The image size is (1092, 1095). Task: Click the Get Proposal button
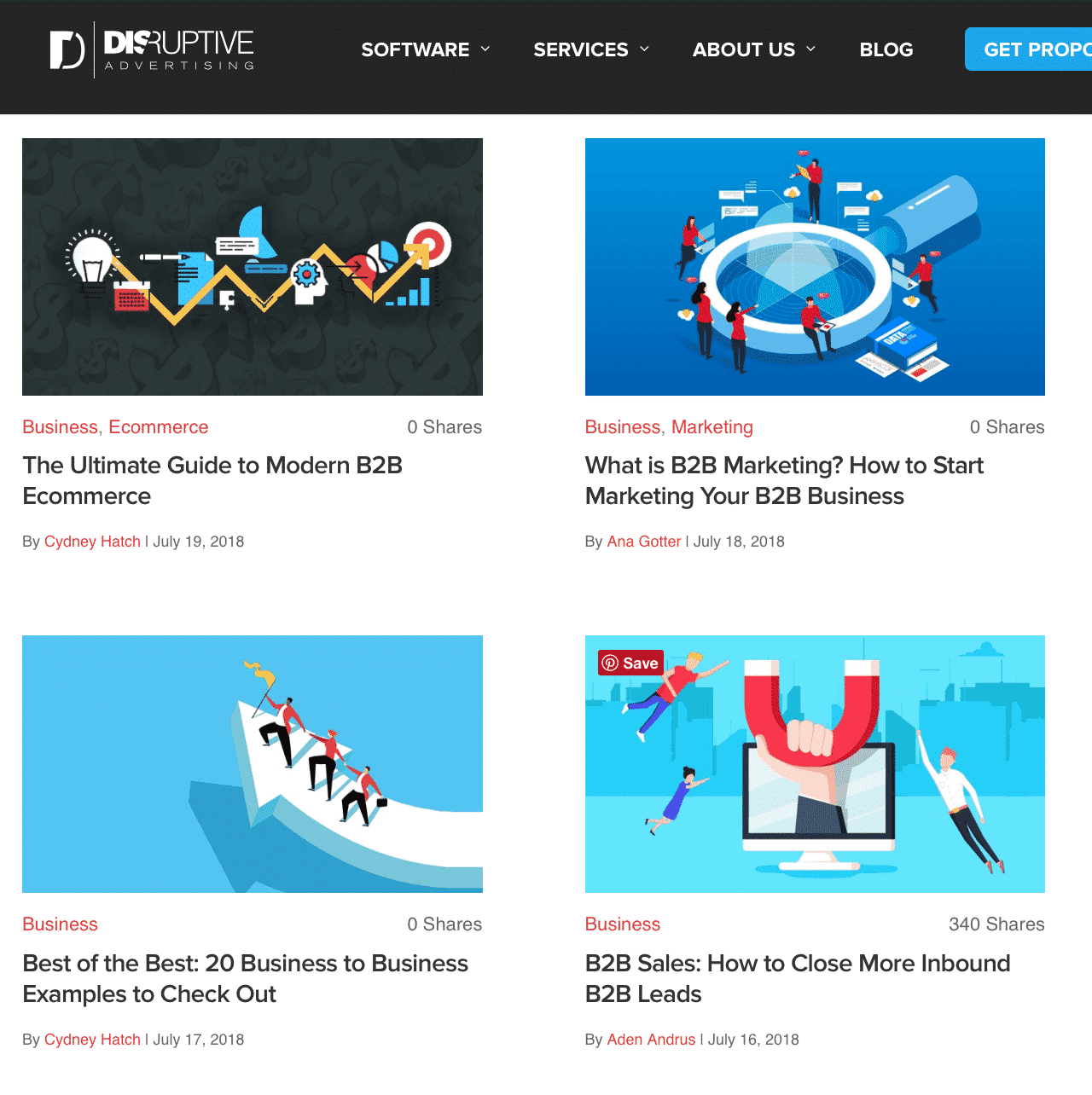point(1028,49)
